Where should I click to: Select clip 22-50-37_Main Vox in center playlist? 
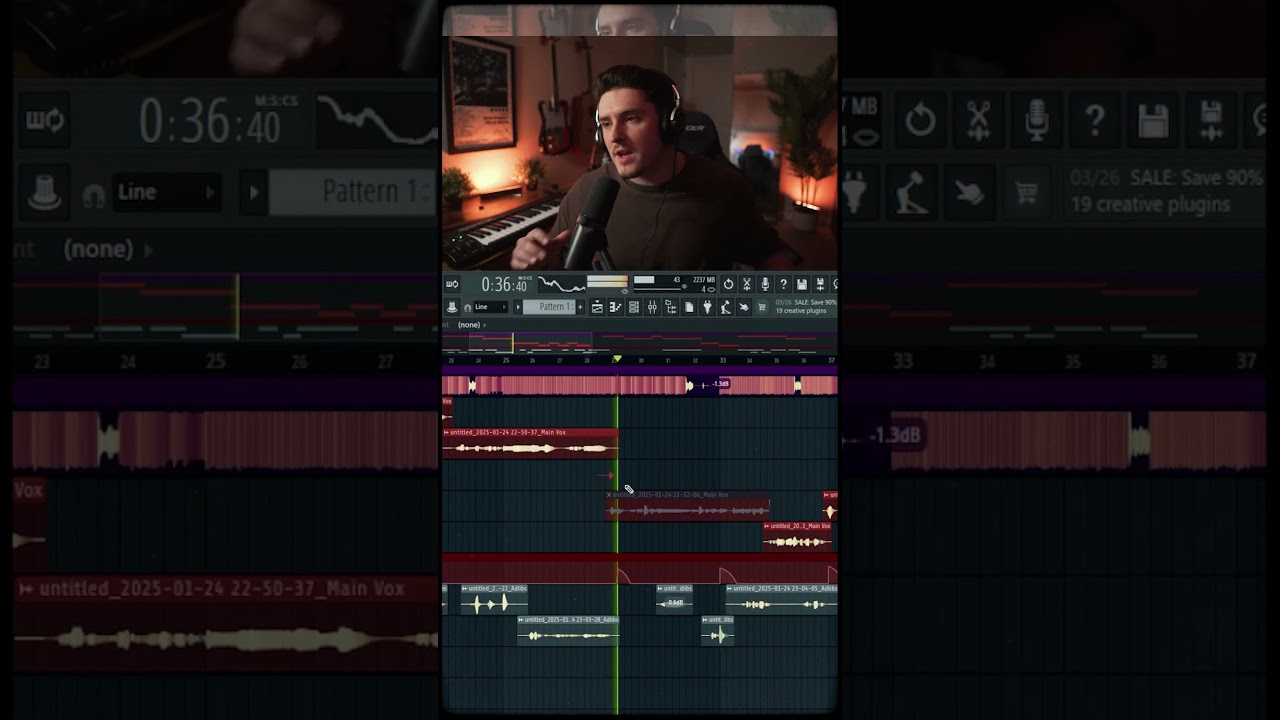tap(530, 443)
